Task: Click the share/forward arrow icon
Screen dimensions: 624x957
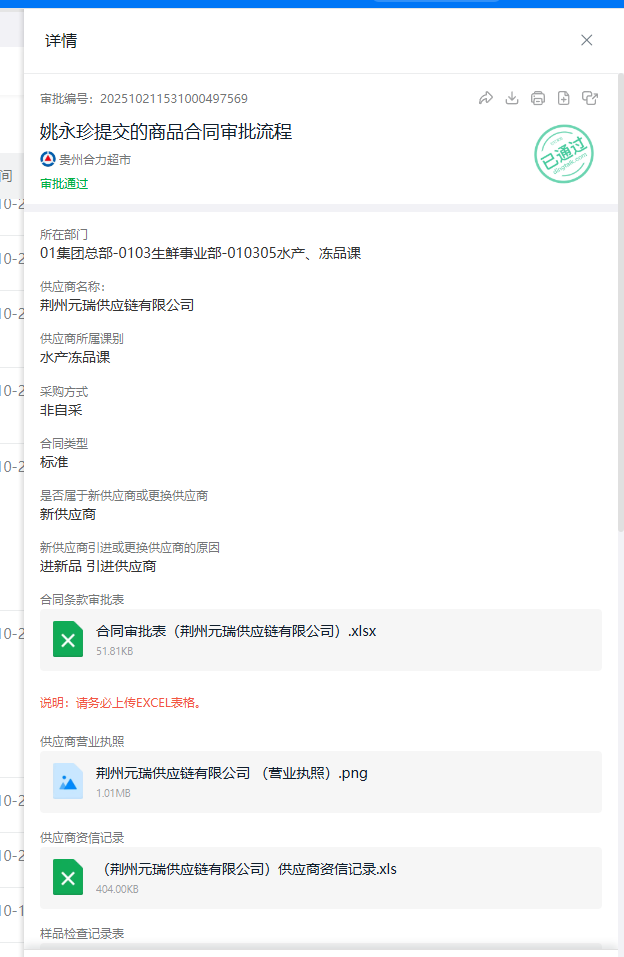Action: click(486, 98)
